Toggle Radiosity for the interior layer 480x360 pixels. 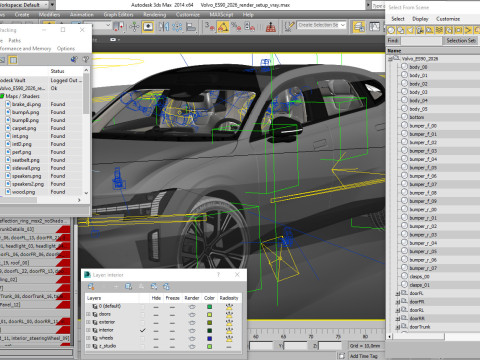229,330
